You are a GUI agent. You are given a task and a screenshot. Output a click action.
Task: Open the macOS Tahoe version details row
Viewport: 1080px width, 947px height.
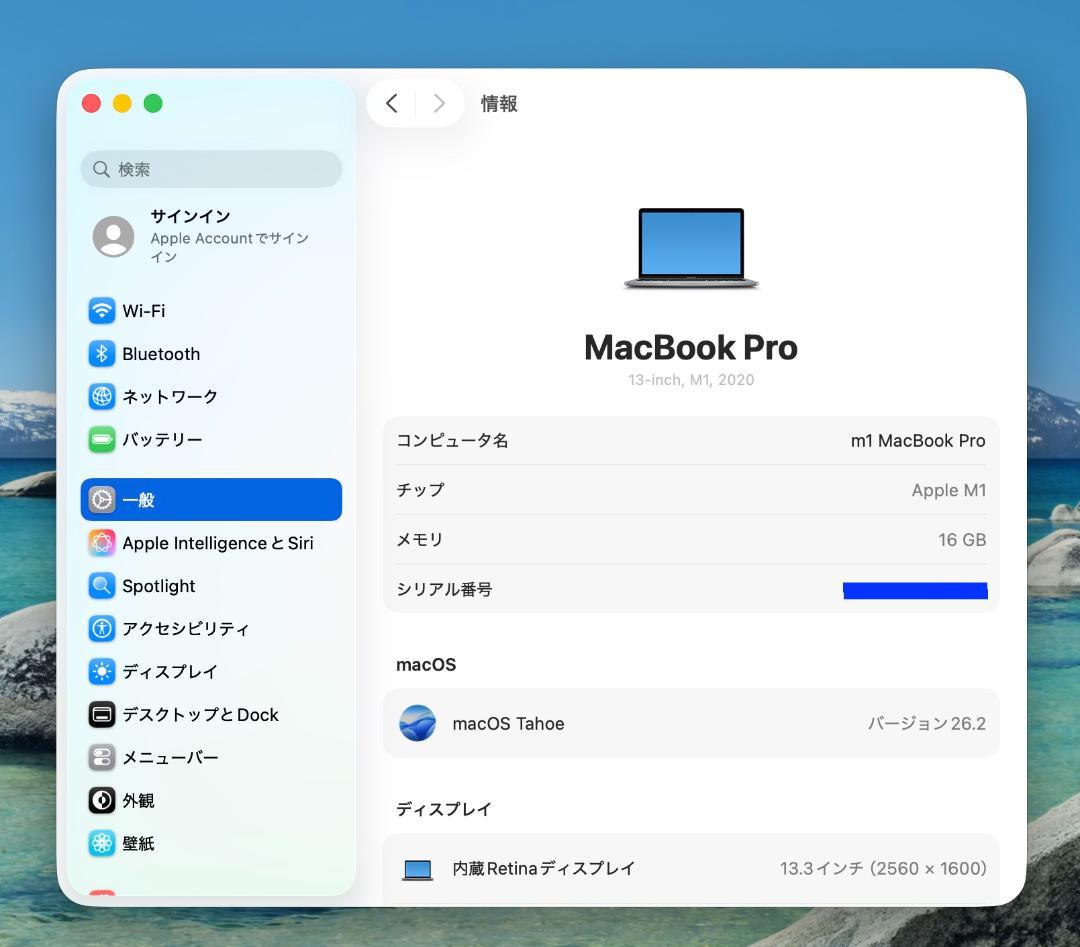pos(690,723)
